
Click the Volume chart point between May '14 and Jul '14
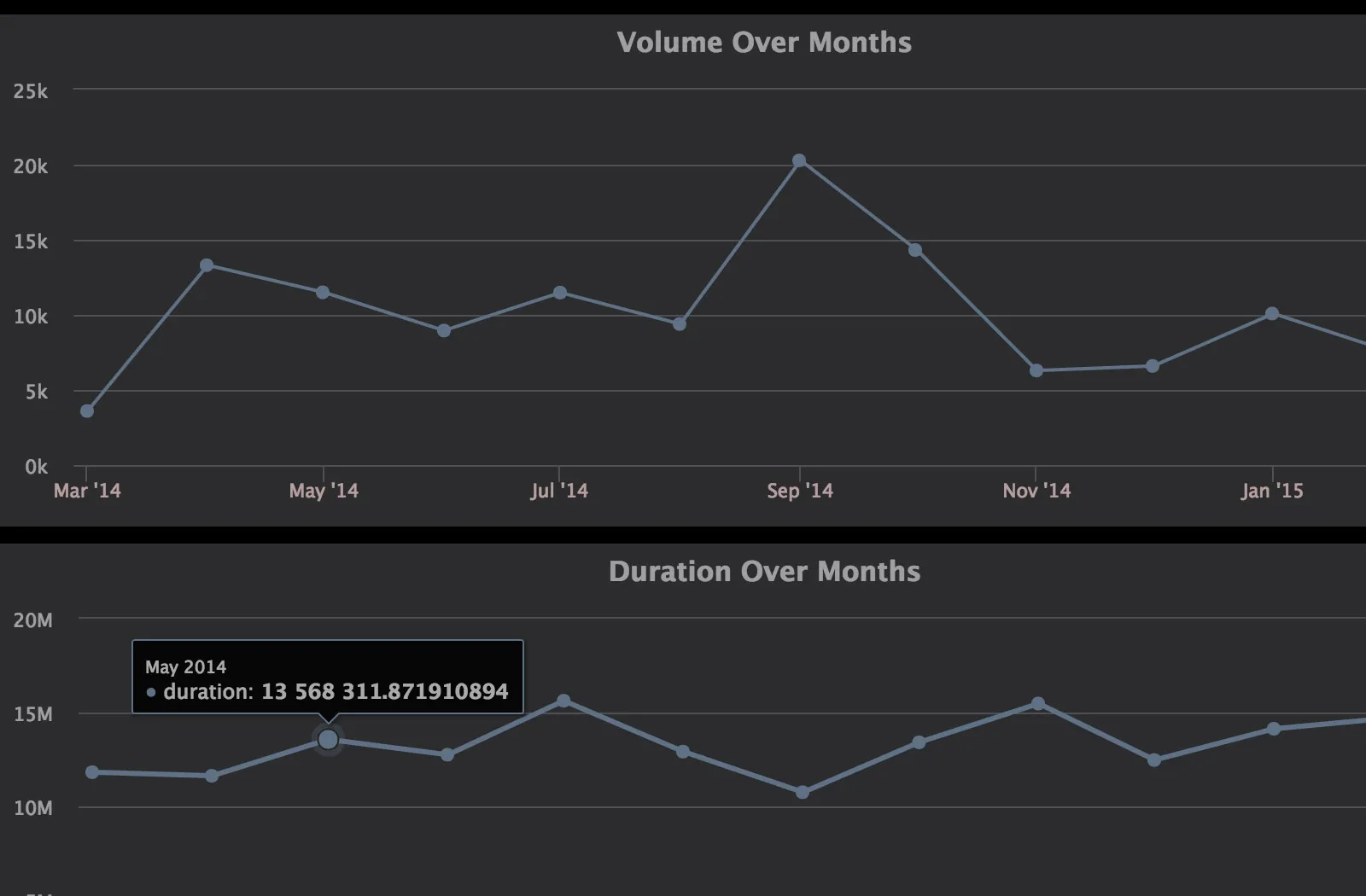tap(444, 330)
